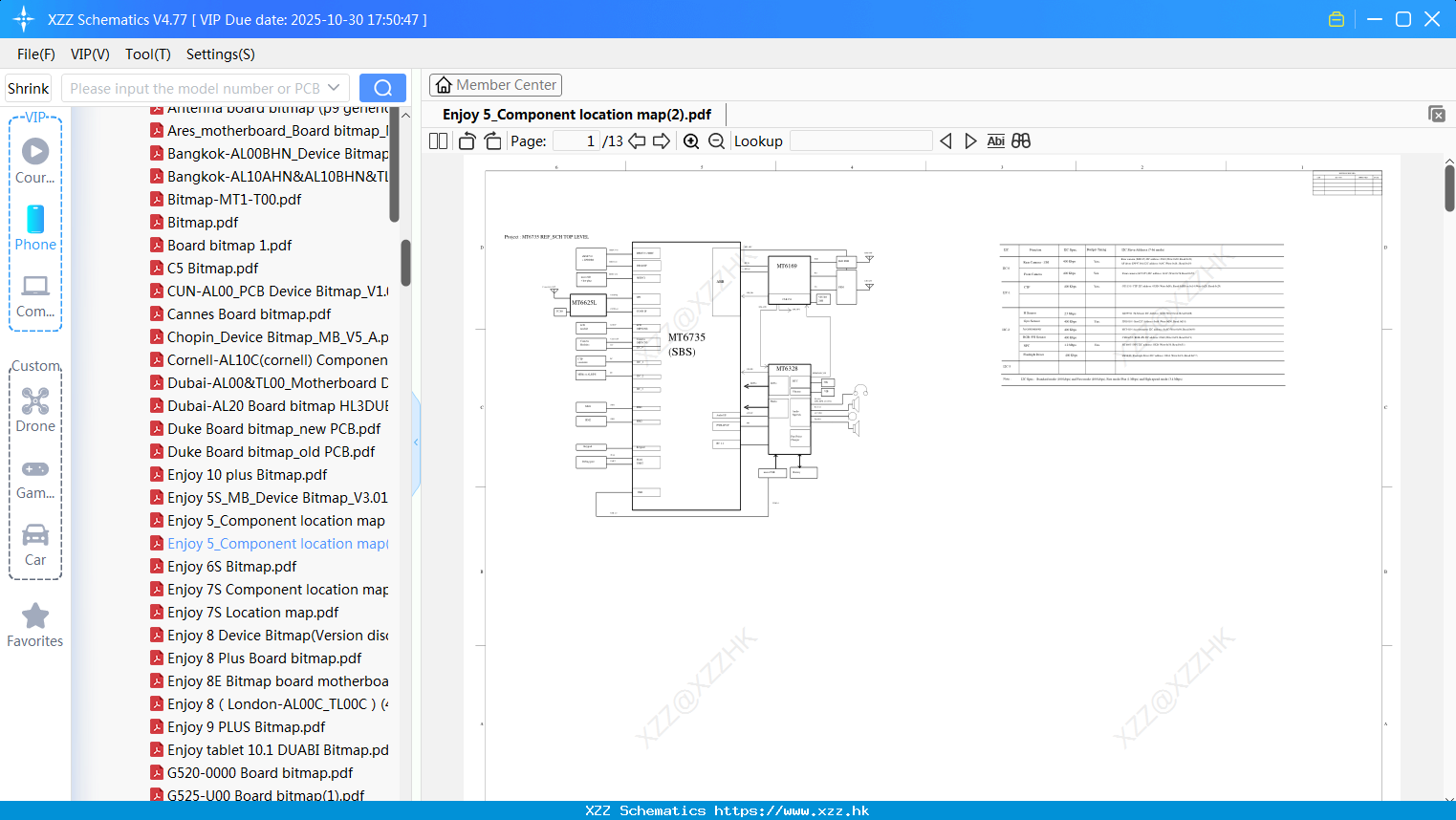This screenshot has height=820, width=1456.
Task: Zoom in on the PDF
Action: (691, 140)
